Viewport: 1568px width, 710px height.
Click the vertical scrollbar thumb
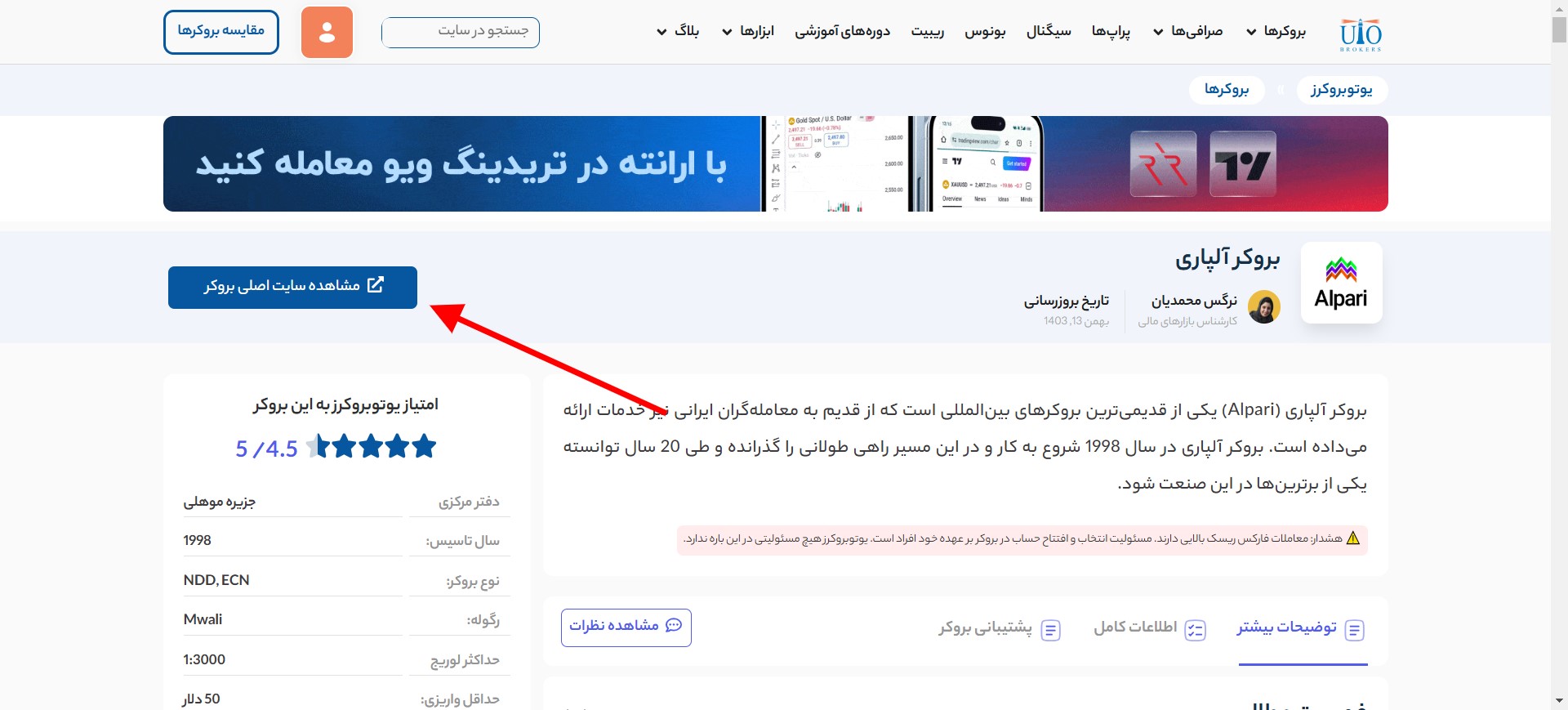pyautogui.click(x=1559, y=29)
